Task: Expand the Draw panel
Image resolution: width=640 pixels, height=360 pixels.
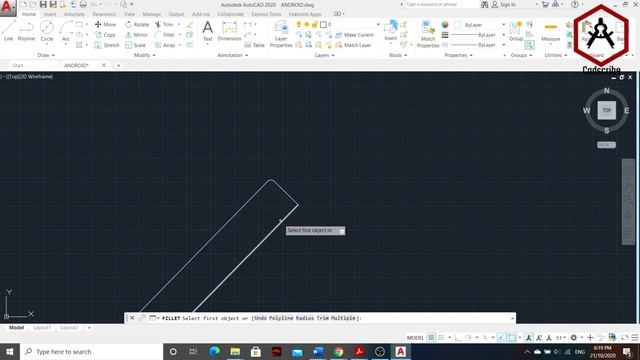Action: click(46, 55)
